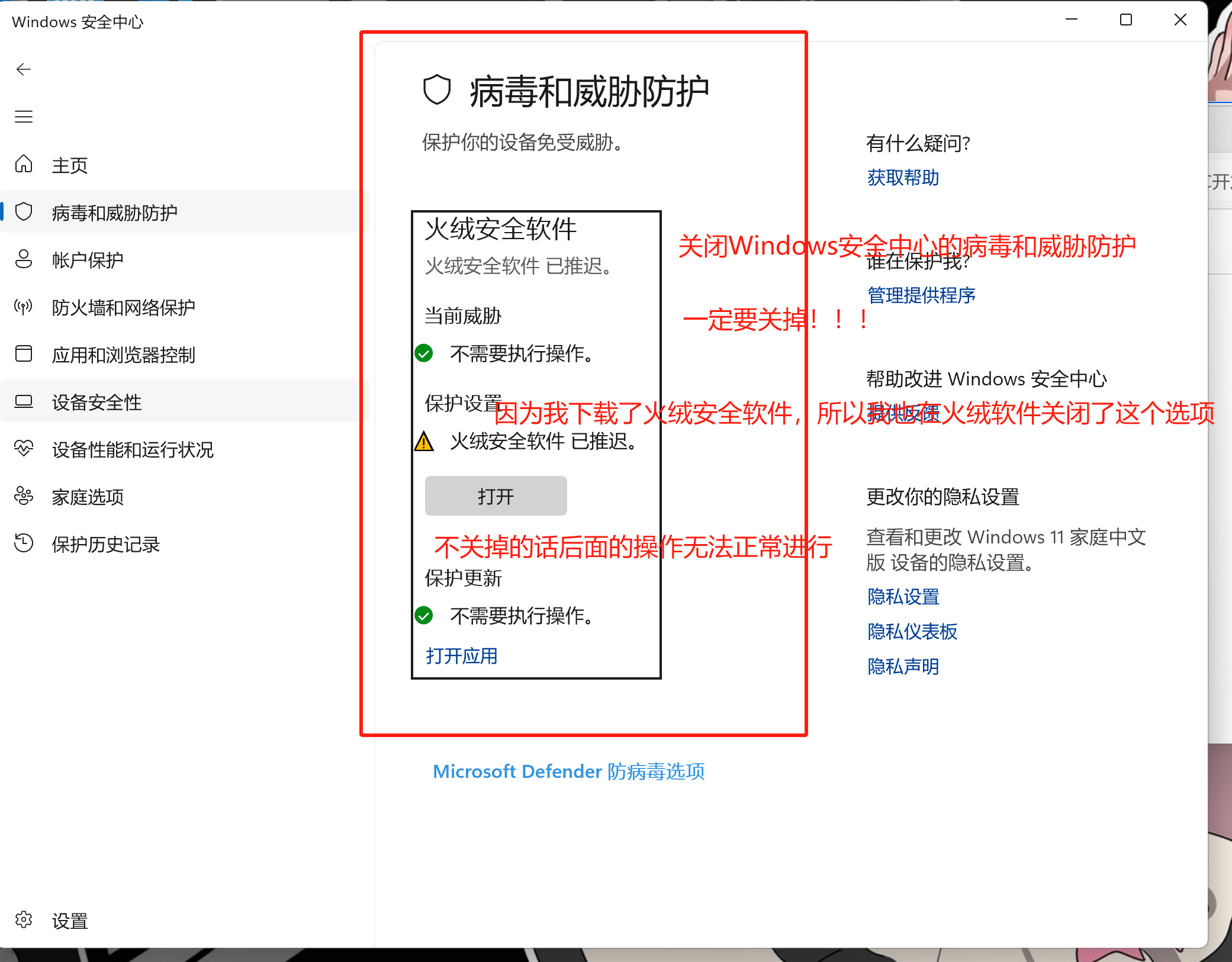Open the 打开应用 link

[x=462, y=656]
